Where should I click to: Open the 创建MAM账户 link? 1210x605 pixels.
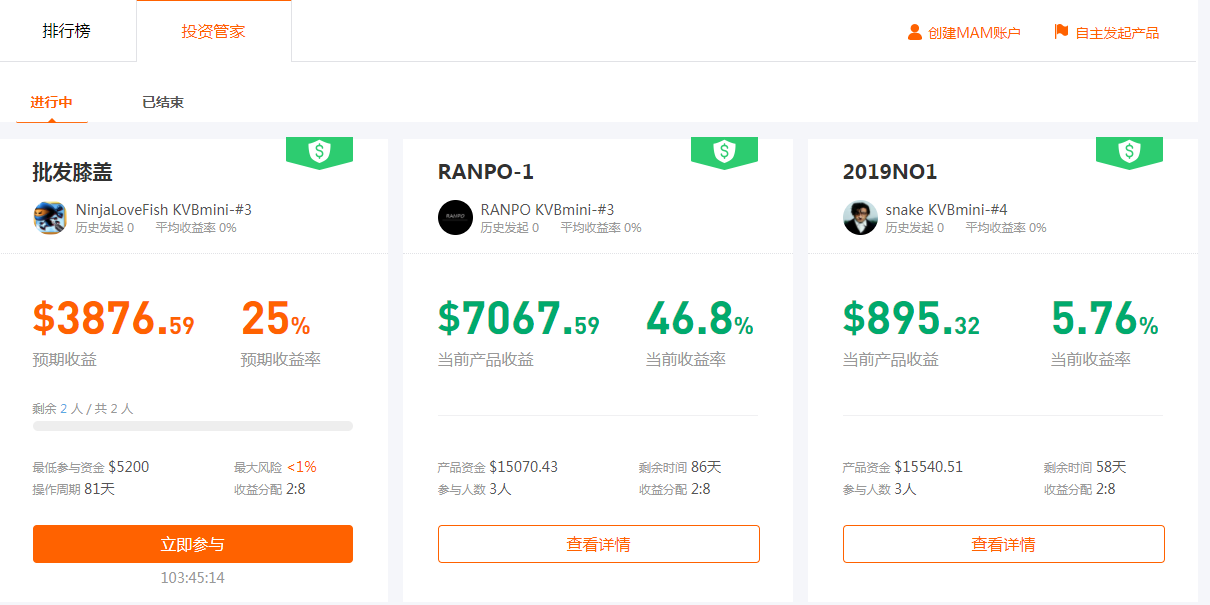(974, 33)
